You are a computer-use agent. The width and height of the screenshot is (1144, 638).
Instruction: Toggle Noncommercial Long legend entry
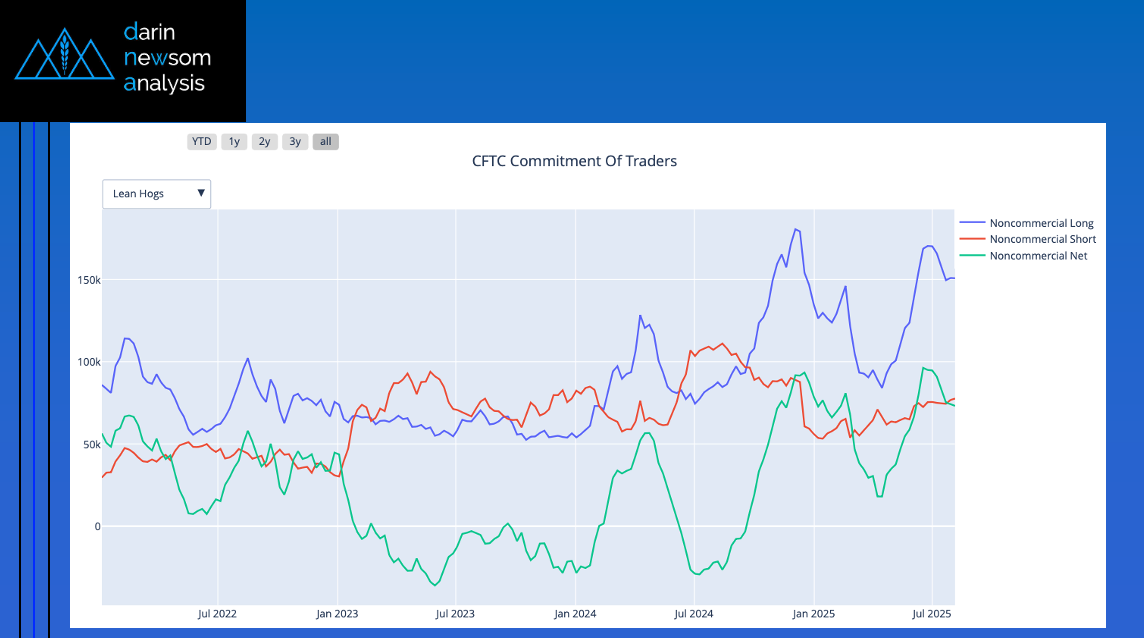1041,223
